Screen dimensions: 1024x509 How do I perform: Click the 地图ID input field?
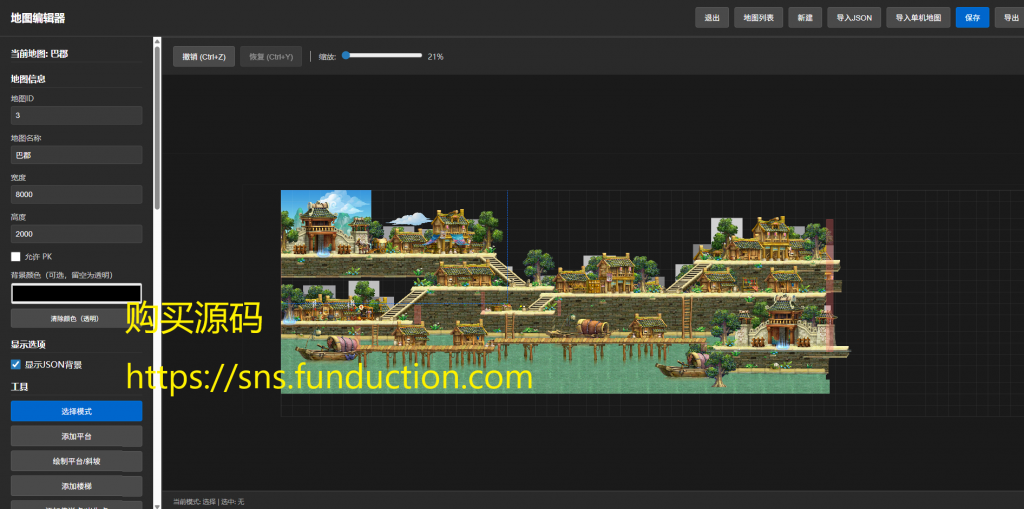[76, 116]
